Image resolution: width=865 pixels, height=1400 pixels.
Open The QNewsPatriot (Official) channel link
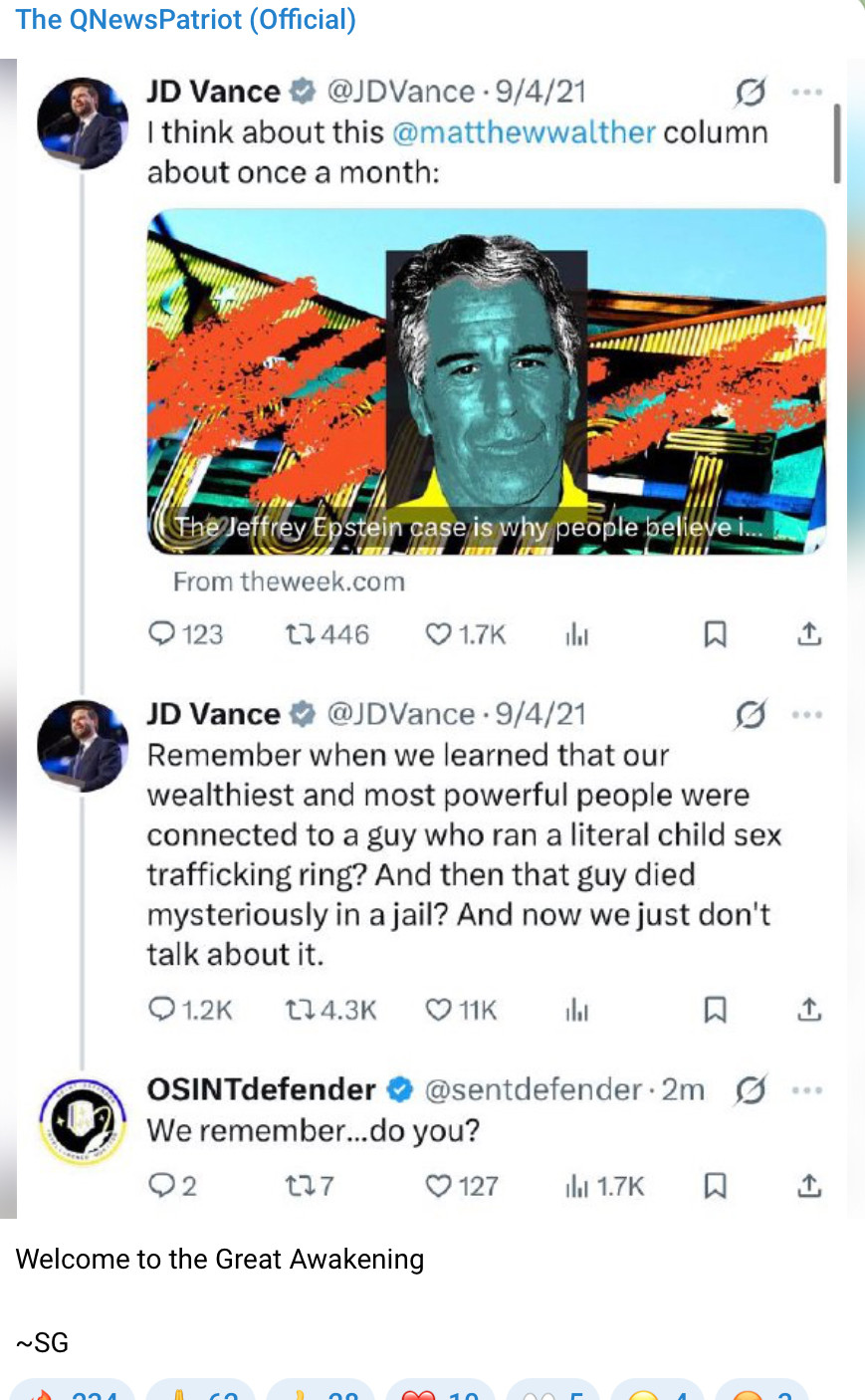[x=185, y=20]
